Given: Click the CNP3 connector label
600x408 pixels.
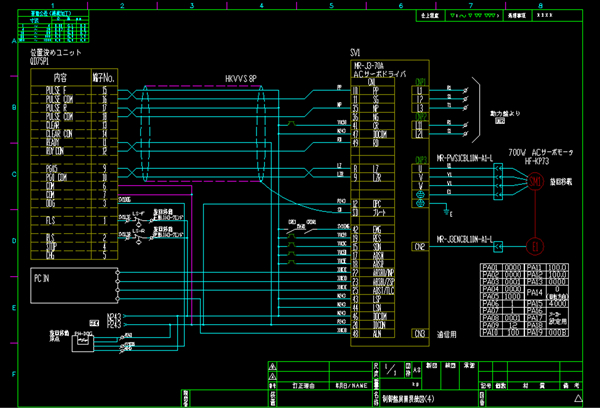Looking at the screenshot, I should coord(421,160).
